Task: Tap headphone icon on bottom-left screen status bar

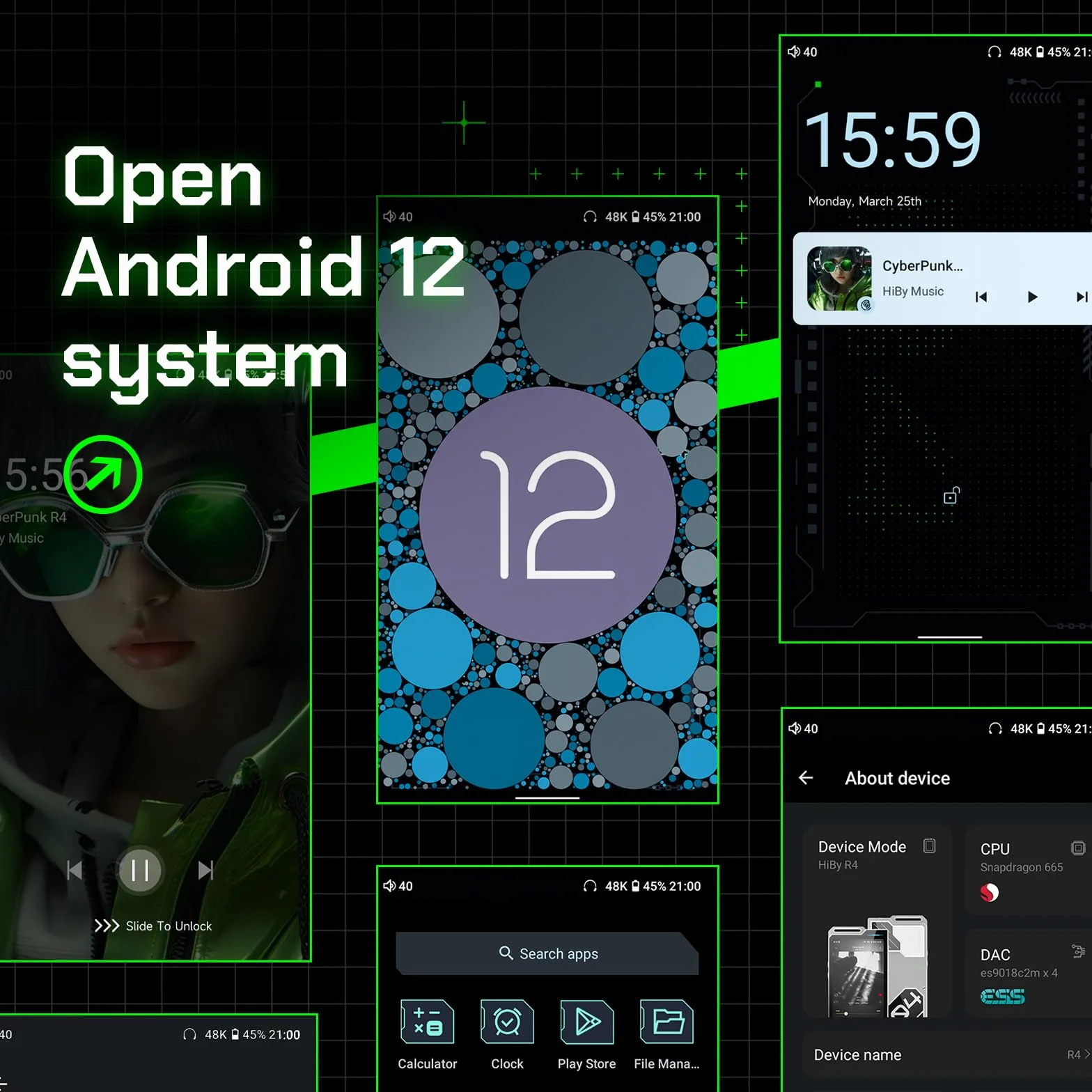Action: (189, 1034)
